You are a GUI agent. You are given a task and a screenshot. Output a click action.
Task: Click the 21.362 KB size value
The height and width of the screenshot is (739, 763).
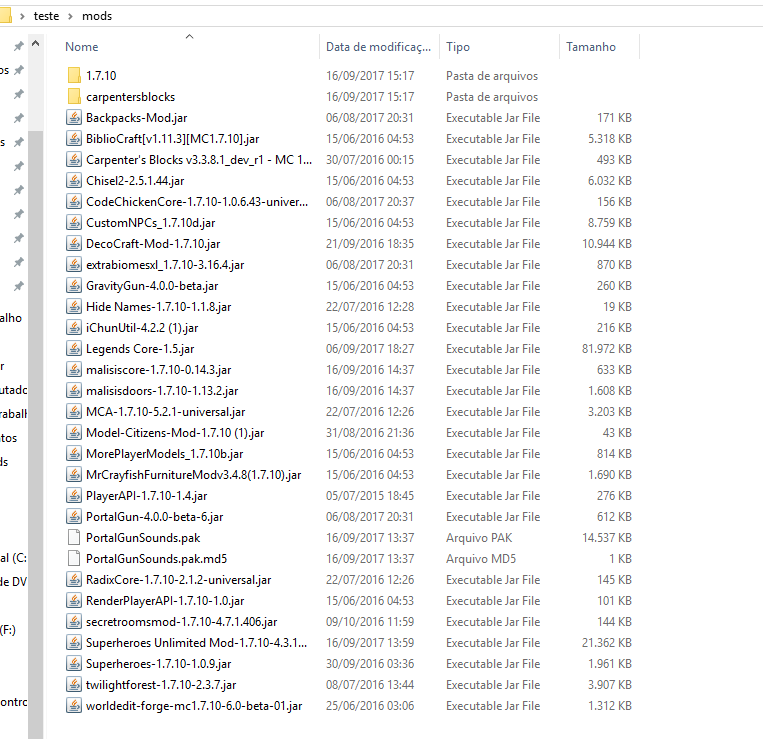(x=606, y=643)
